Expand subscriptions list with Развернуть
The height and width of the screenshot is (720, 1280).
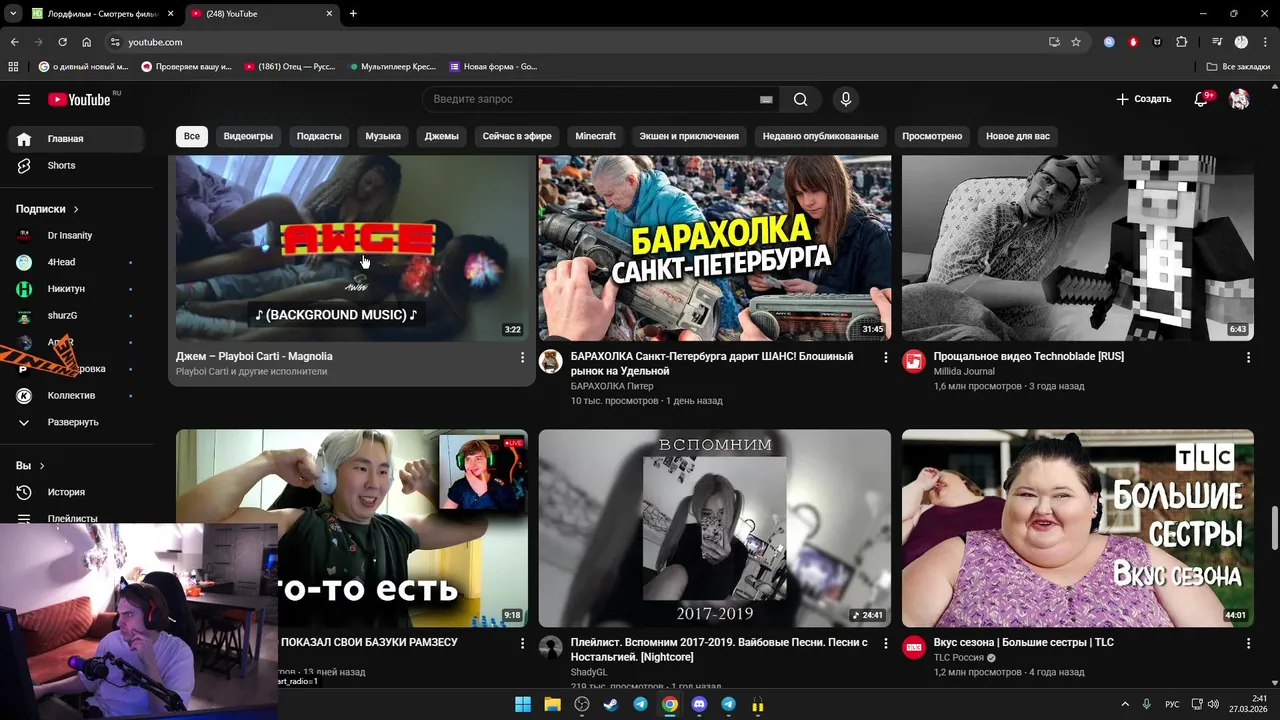(x=73, y=422)
